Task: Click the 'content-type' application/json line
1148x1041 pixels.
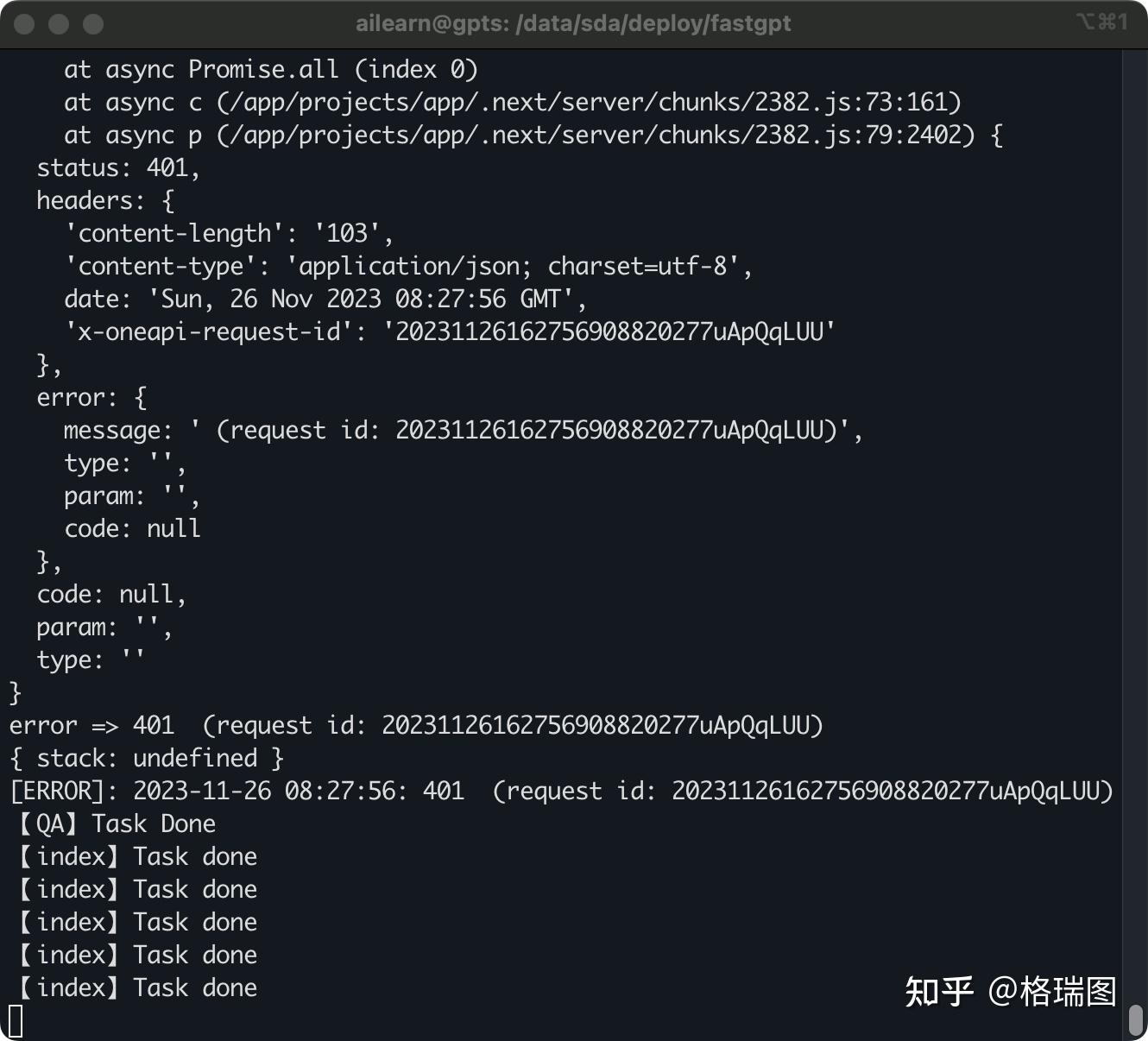Action: tap(408, 266)
